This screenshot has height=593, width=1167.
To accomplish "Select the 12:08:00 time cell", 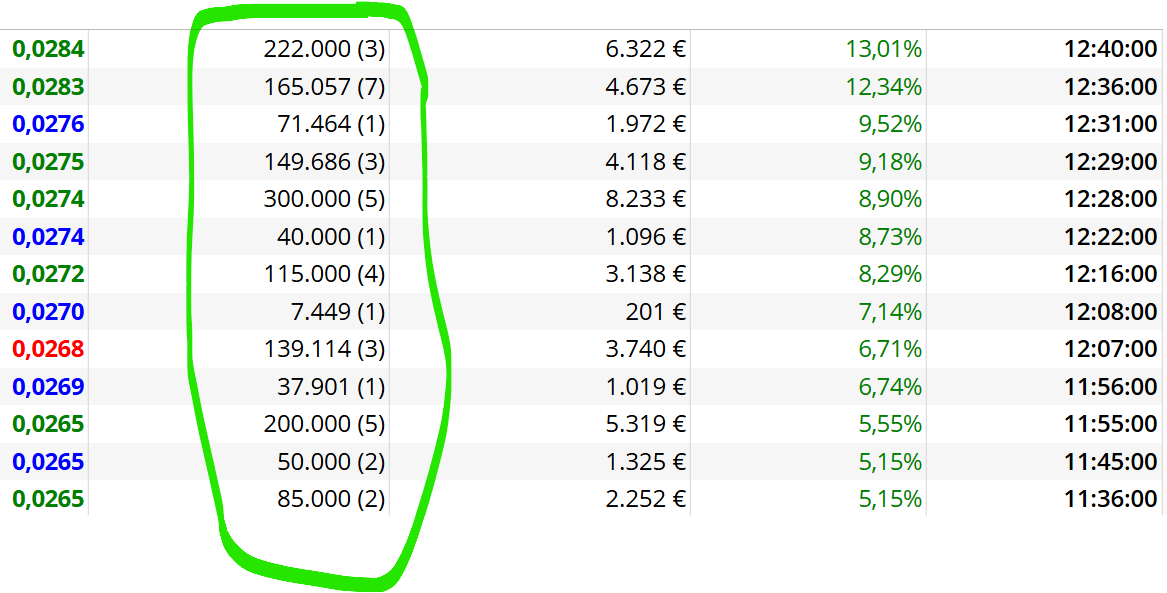I will (x=1110, y=312).
